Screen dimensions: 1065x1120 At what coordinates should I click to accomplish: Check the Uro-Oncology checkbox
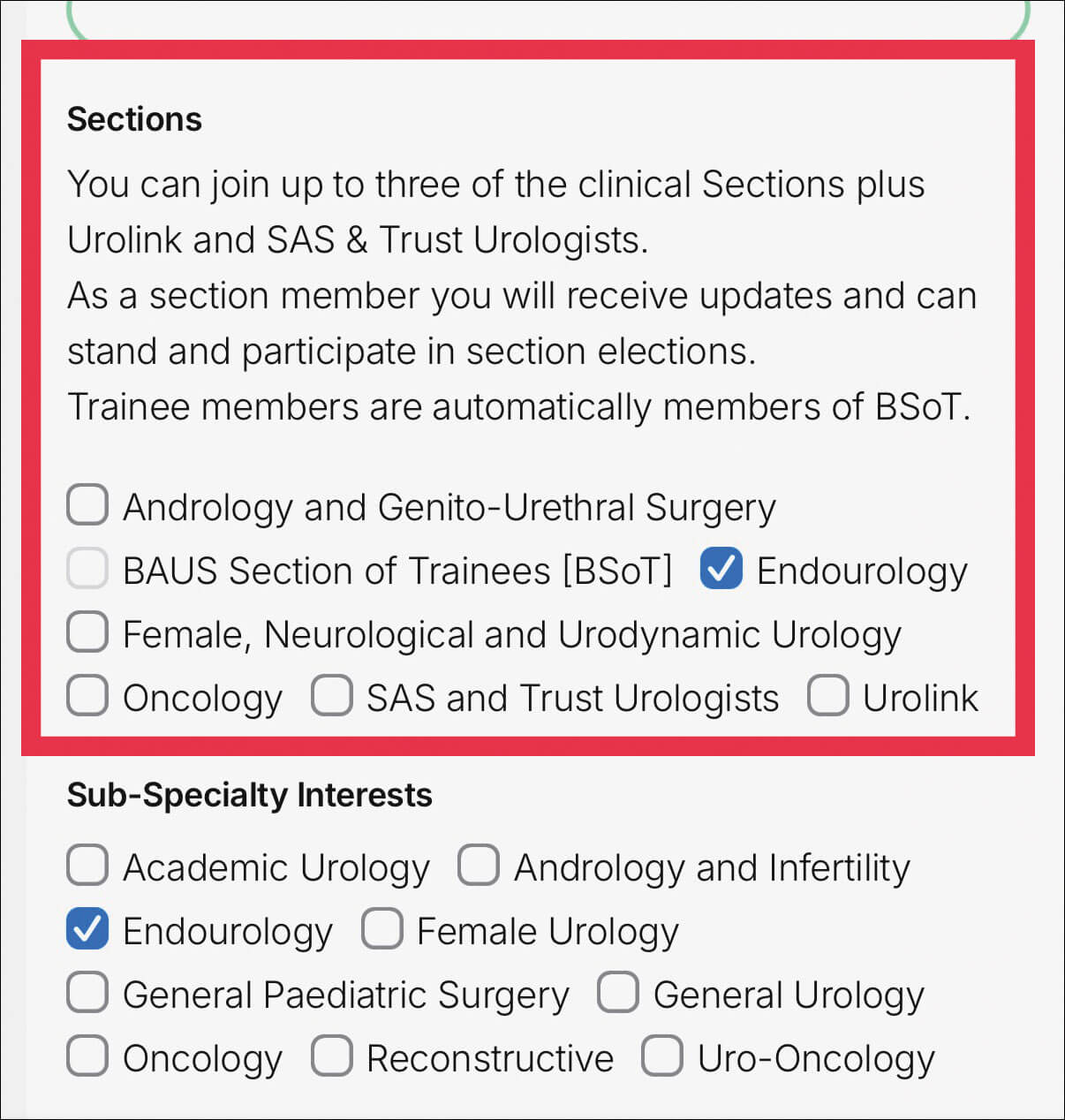(662, 1056)
